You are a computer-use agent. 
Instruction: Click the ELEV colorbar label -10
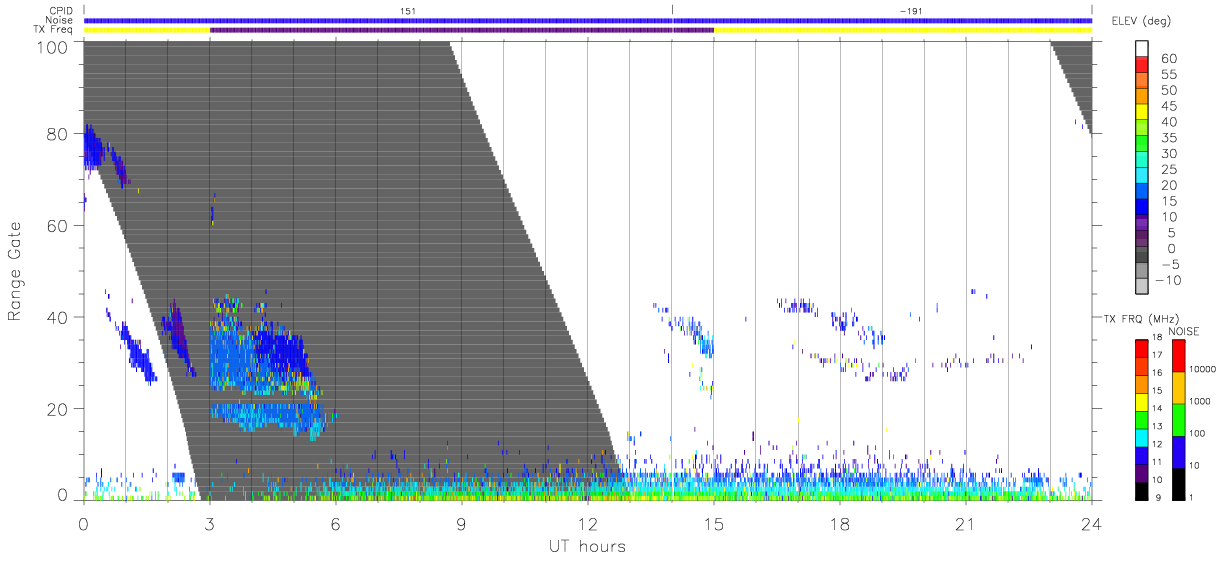pos(1167,281)
